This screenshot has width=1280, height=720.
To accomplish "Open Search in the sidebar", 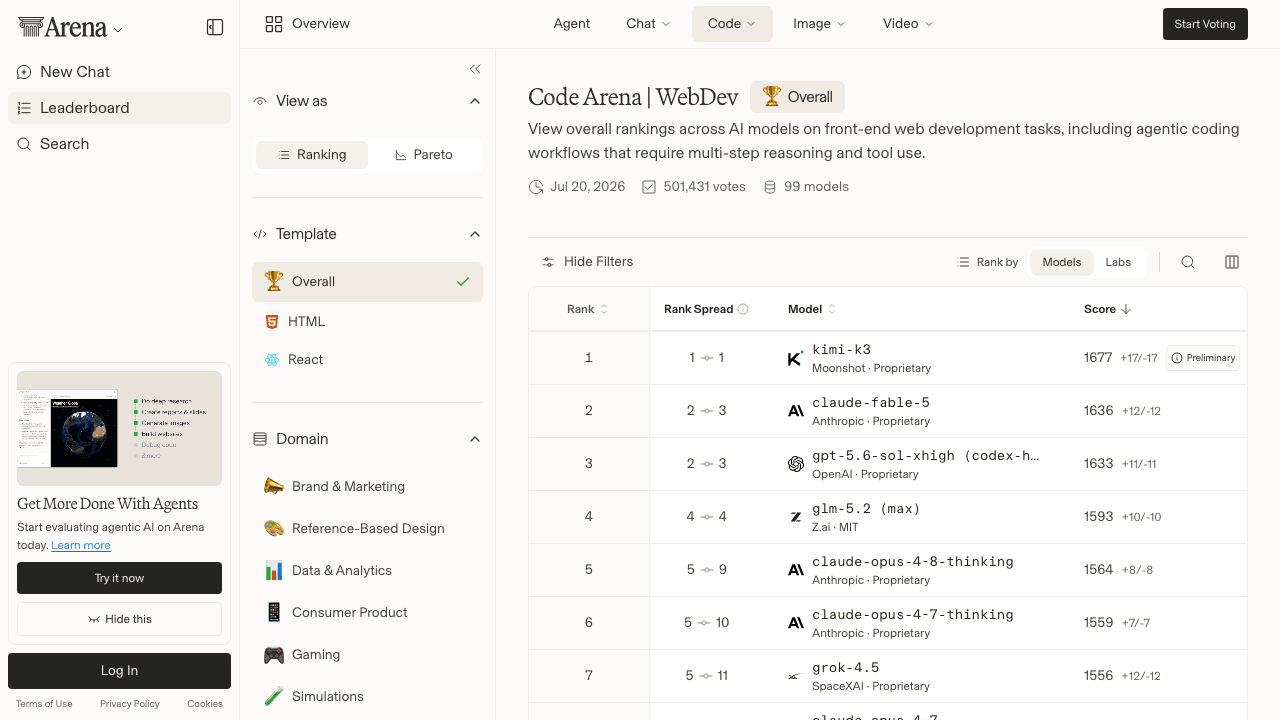I will 119,144.
